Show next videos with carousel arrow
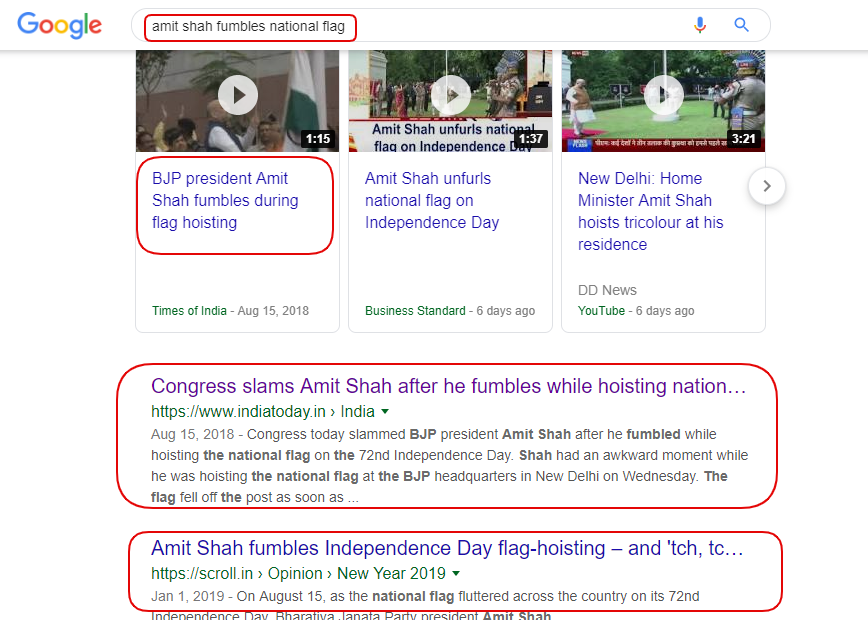This screenshot has width=868, height=620. click(767, 186)
